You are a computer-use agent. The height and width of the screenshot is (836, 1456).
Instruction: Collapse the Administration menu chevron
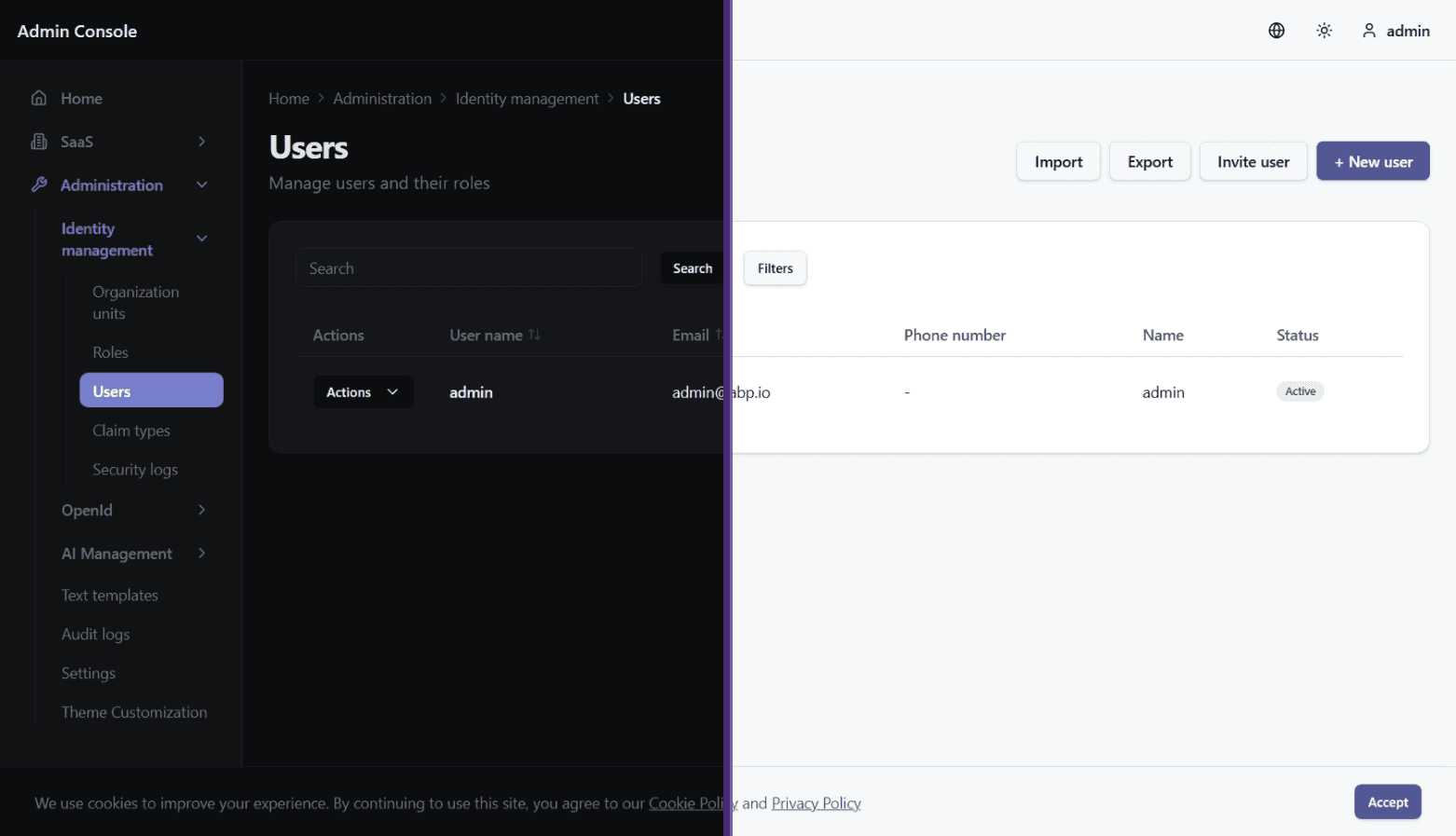pyautogui.click(x=202, y=185)
